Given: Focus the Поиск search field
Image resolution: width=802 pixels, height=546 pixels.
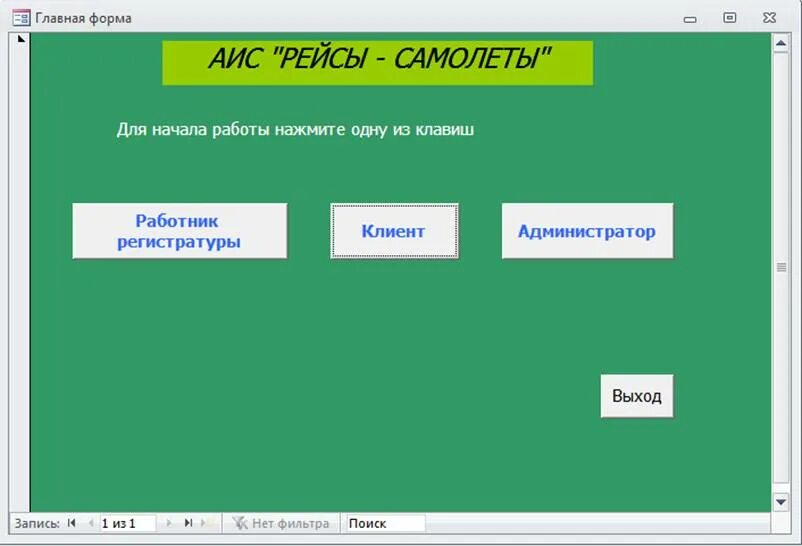Looking at the screenshot, I should click(386, 523).
